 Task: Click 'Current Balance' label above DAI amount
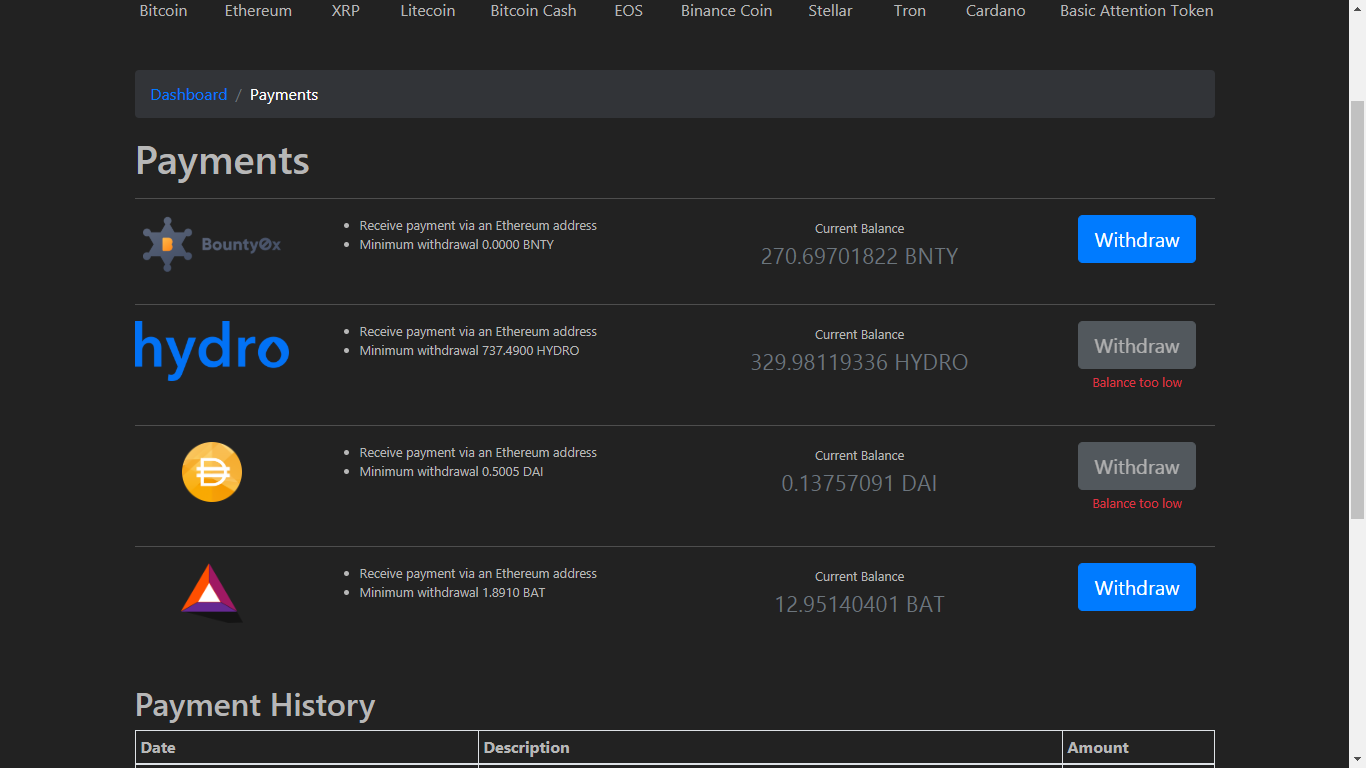860,456
